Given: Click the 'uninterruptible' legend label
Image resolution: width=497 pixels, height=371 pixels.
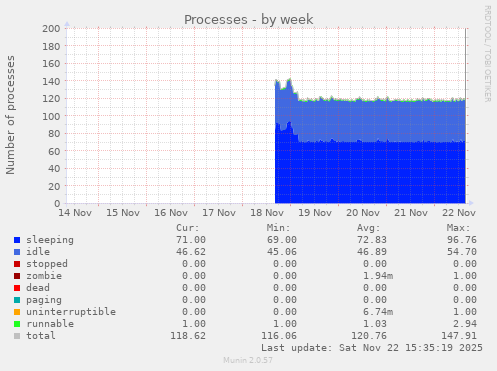Looking at the screenshot, I should click(x=71, y=312).
